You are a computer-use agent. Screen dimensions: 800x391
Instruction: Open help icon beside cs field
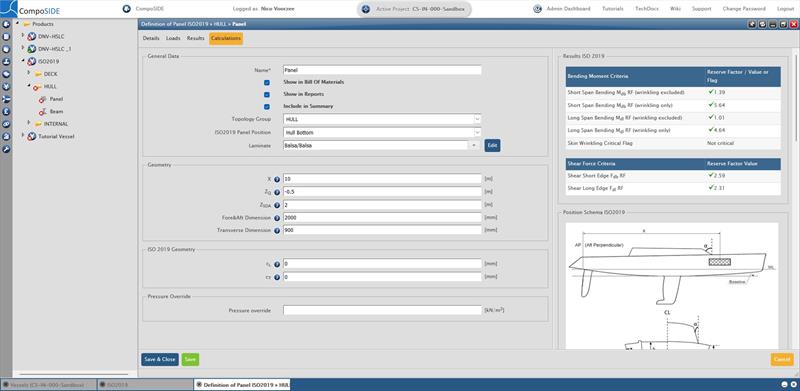(x=277, y=277)
